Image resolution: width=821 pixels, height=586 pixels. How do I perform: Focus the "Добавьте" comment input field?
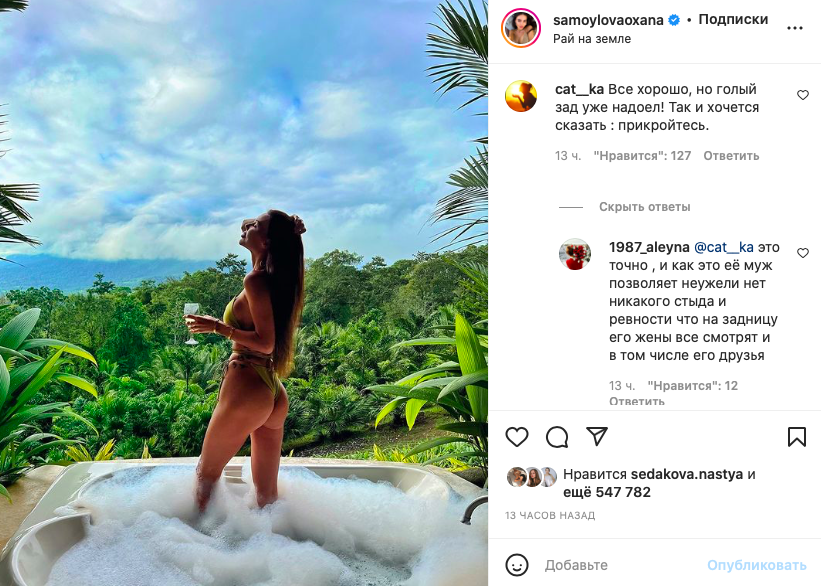[x=620, y=565]
